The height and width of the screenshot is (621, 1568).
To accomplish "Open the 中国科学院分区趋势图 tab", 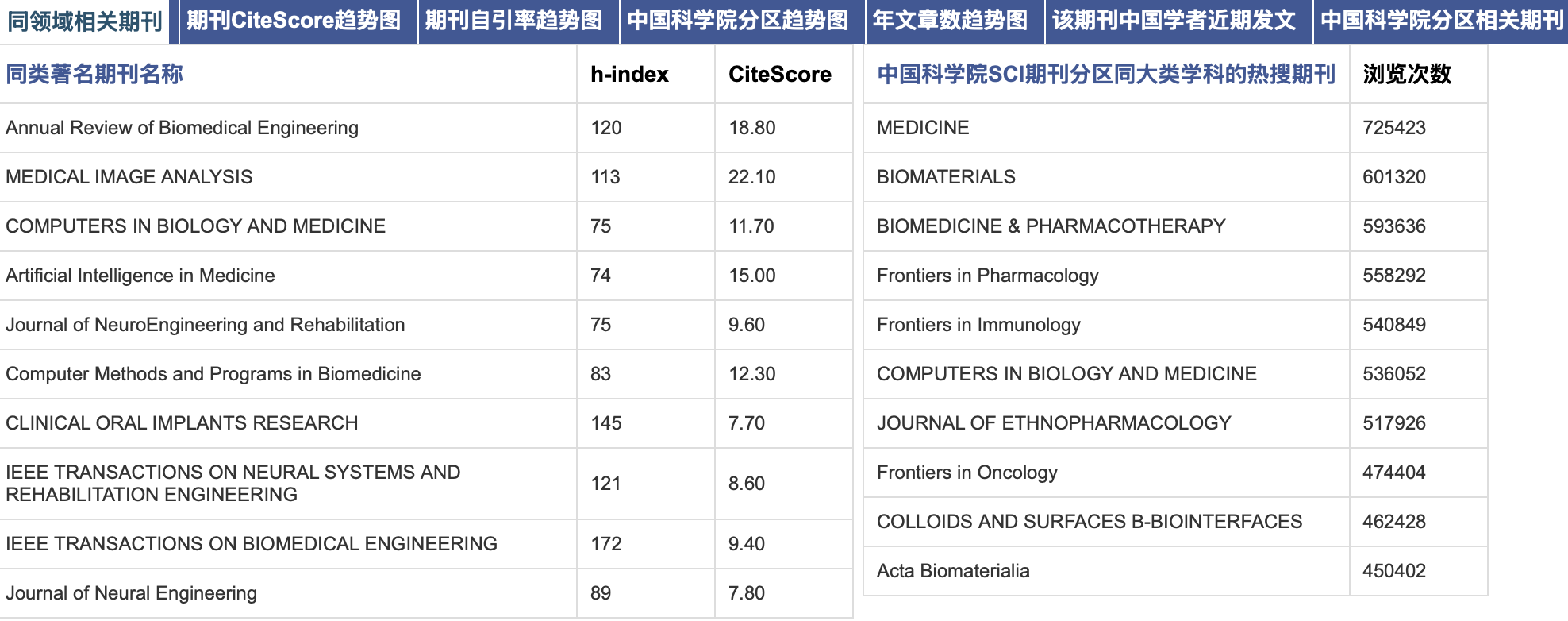I will (738, 21).
